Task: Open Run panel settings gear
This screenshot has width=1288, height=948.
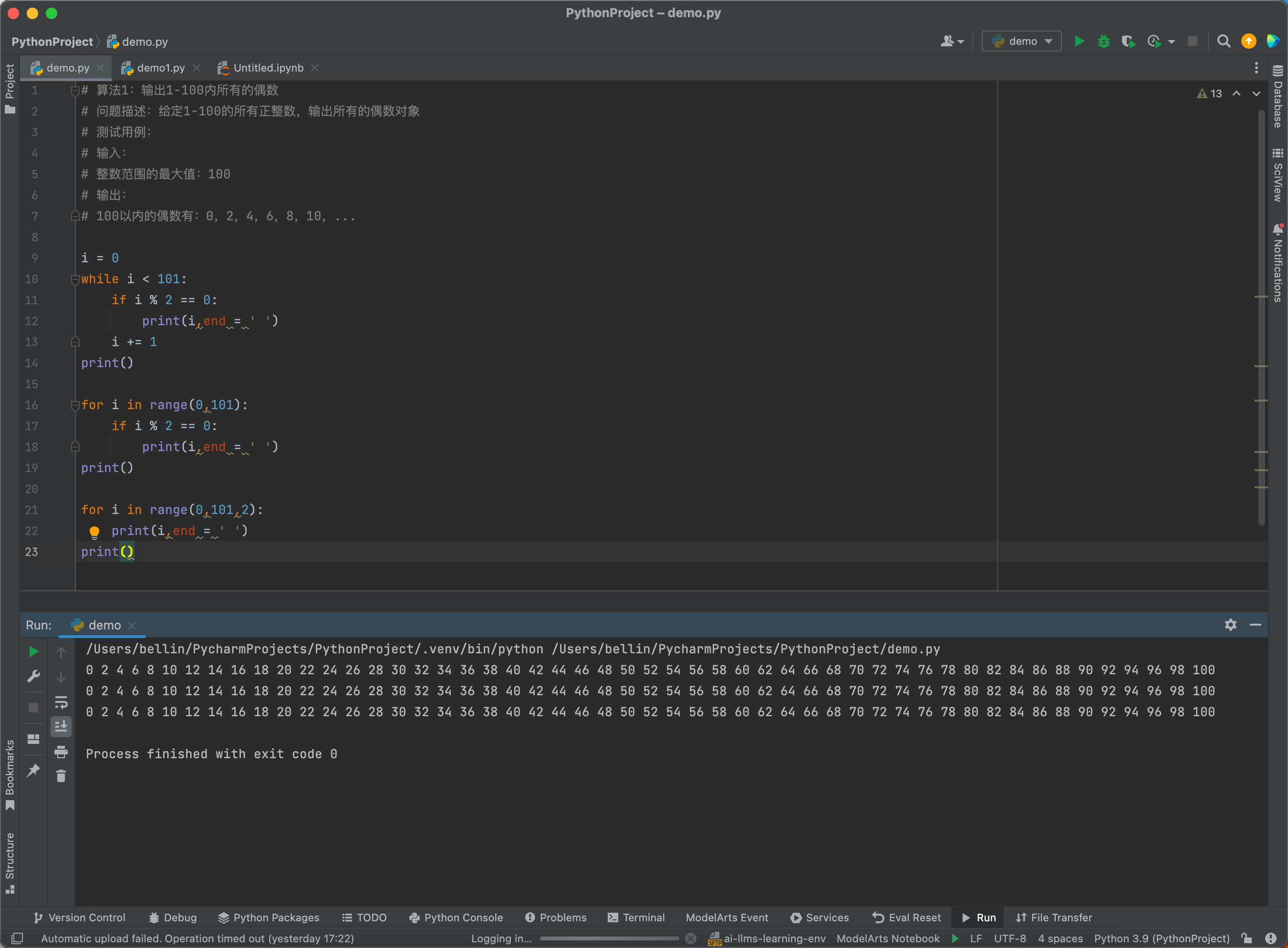Action: click(x=1231, y=625)
